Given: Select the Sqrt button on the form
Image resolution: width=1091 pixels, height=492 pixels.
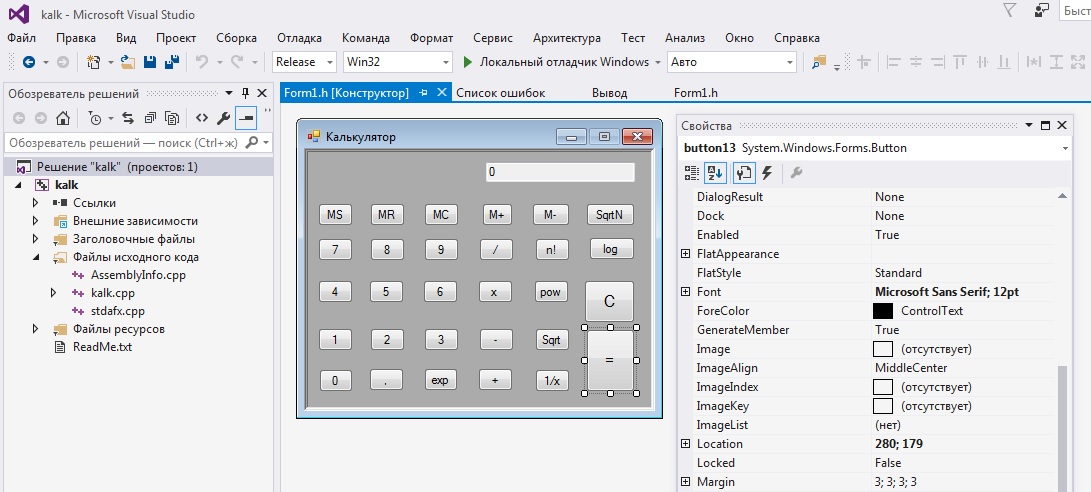Looking at the screenshot, I should pos(551,340).
